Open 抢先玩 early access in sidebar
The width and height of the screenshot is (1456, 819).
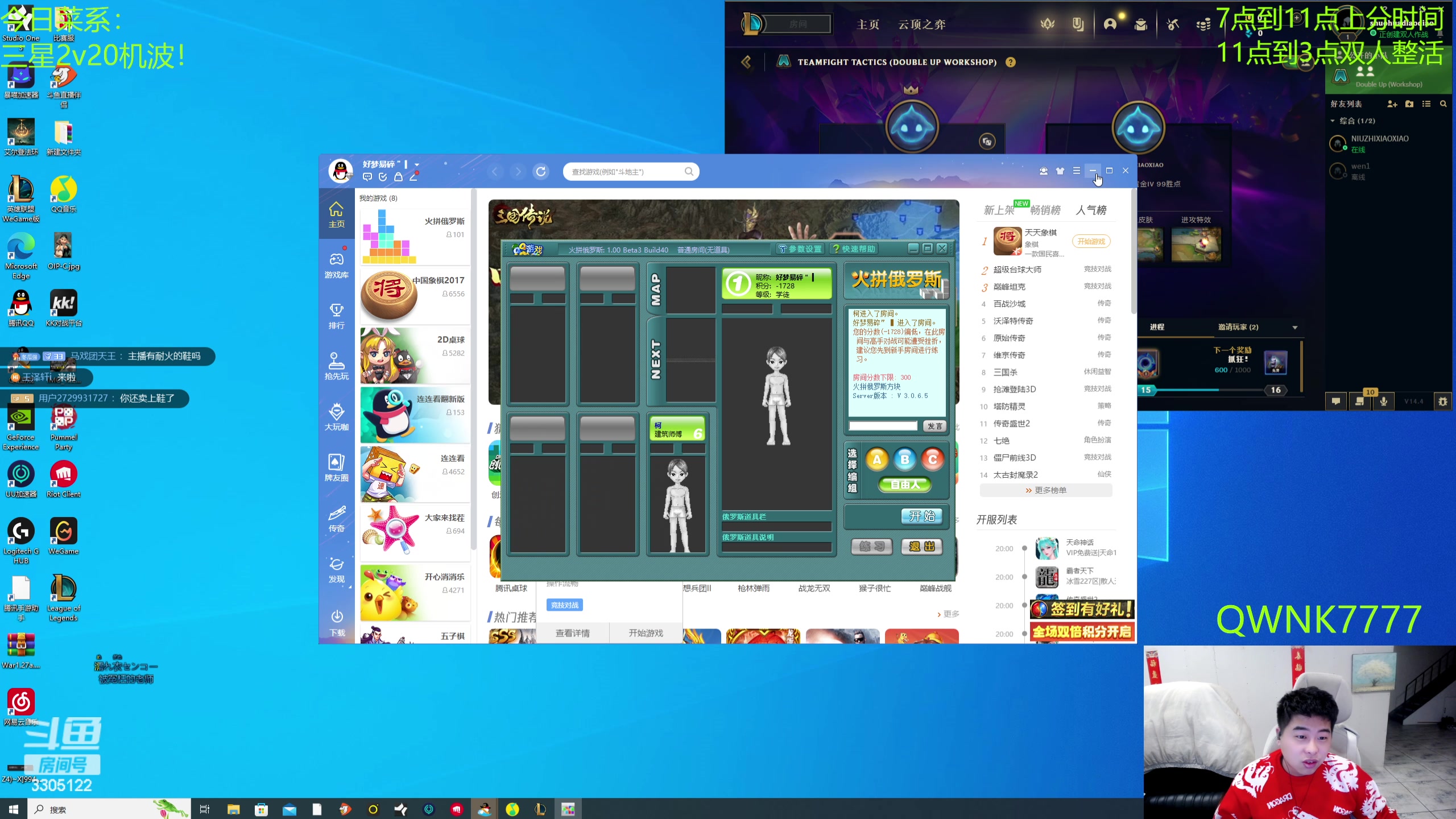pyautogui.click(x=337, y=367)
